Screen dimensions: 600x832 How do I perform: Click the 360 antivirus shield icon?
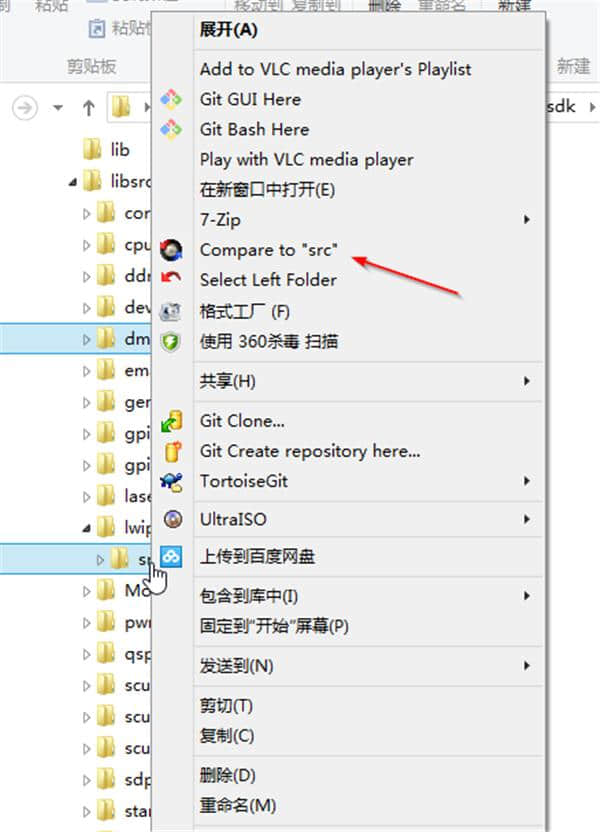(x=171, y=342)
